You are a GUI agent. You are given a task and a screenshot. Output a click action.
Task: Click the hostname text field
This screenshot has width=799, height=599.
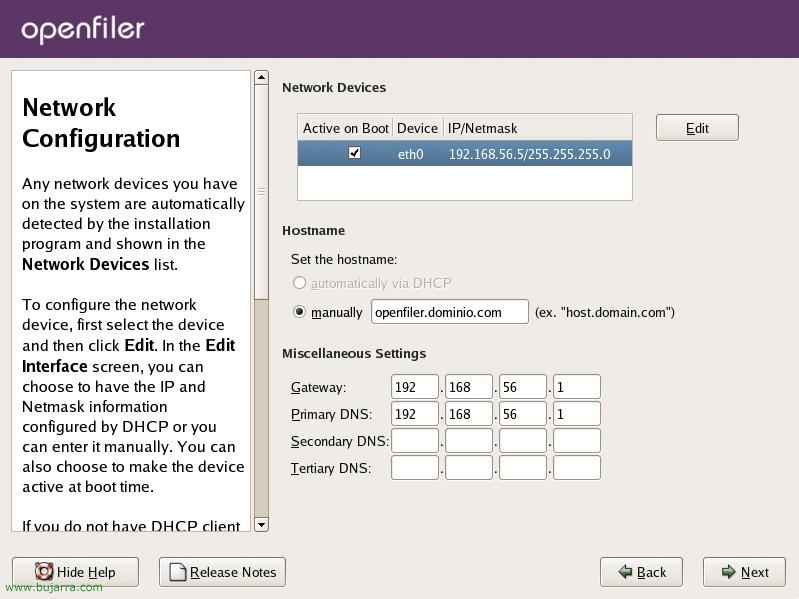(x=449, y=312)
